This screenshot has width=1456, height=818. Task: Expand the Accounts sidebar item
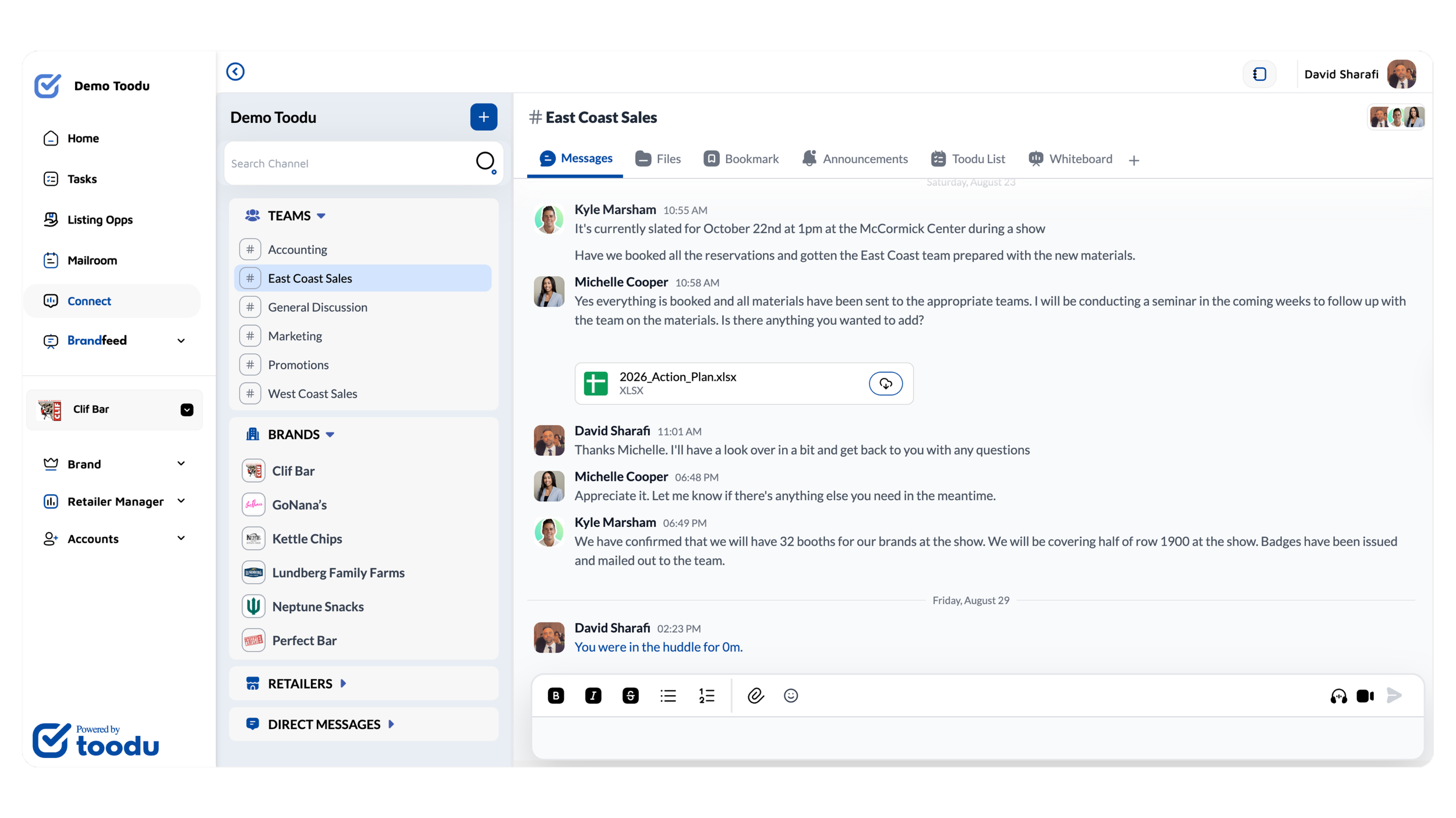[181, 539]
